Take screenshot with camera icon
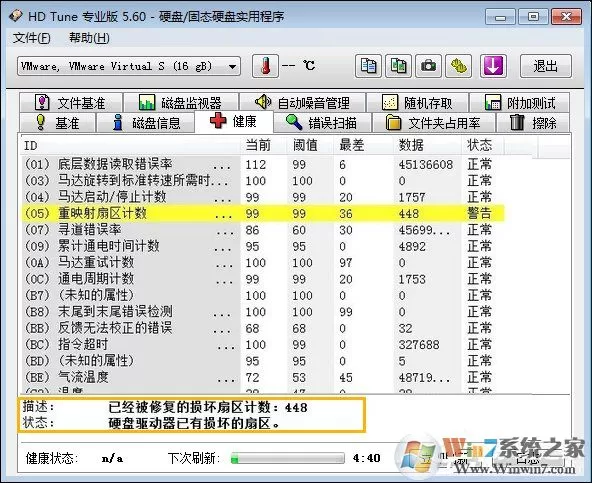The width and height of the screenshot is (592, 483). (x=428, y=66)
